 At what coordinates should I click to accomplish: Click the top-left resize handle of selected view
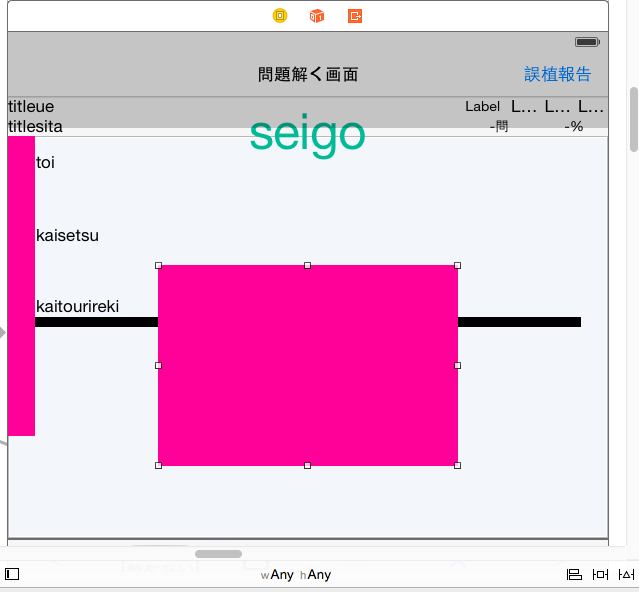click(x=159, y=266)
